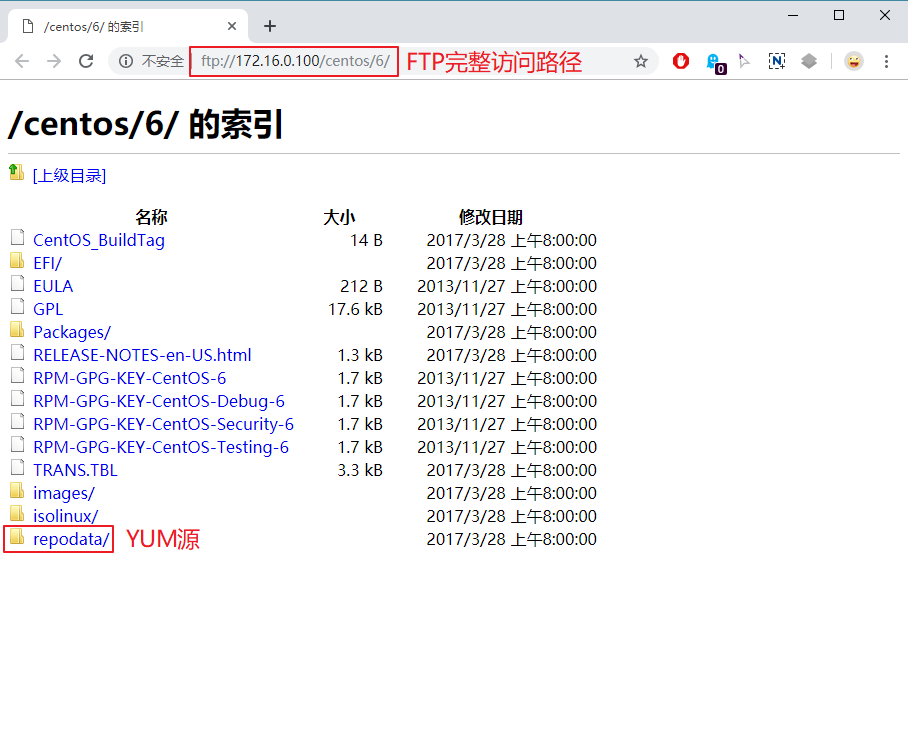Open the images/ folder
The image size is (908, 729).
coord(64,493)
